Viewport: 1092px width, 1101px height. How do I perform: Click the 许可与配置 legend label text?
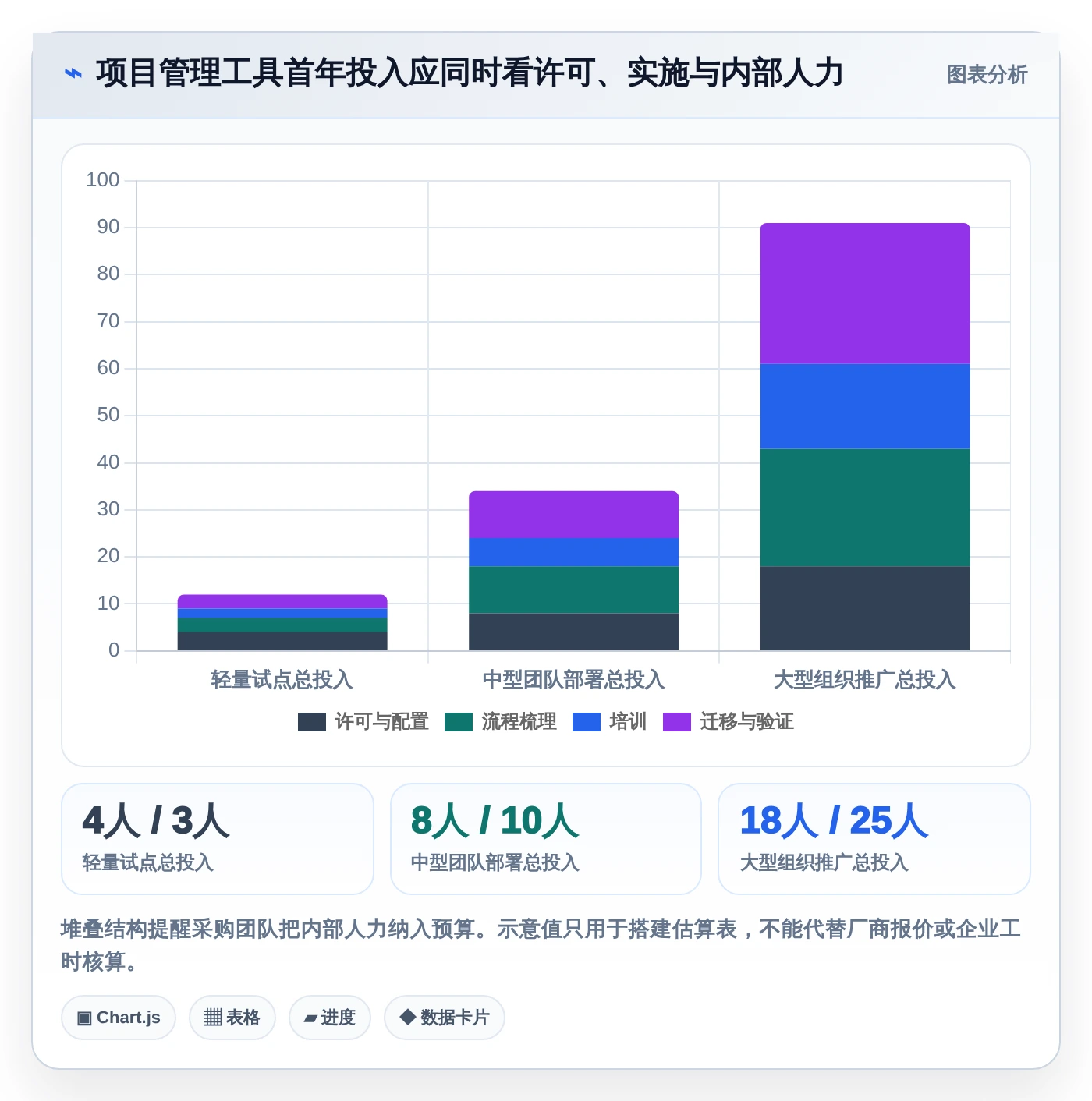point(382,722)
